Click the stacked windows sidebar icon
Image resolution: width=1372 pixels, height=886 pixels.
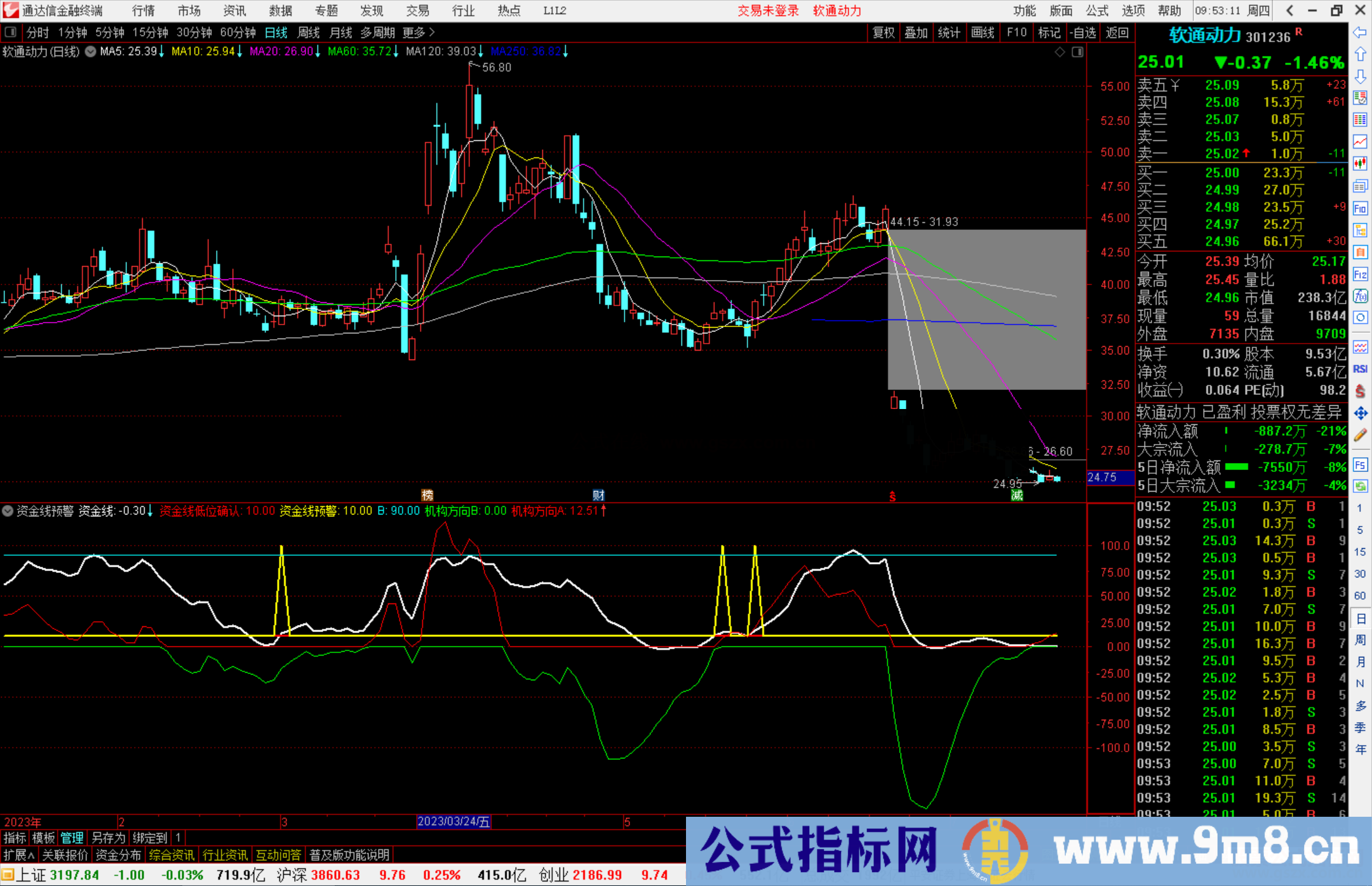click(1360, 186)
